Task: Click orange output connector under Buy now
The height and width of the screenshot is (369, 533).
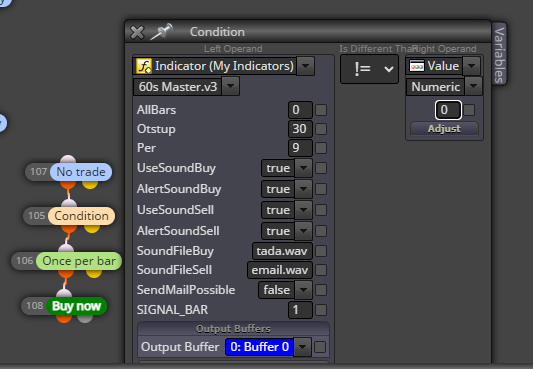Action: [x=64, y=319]
